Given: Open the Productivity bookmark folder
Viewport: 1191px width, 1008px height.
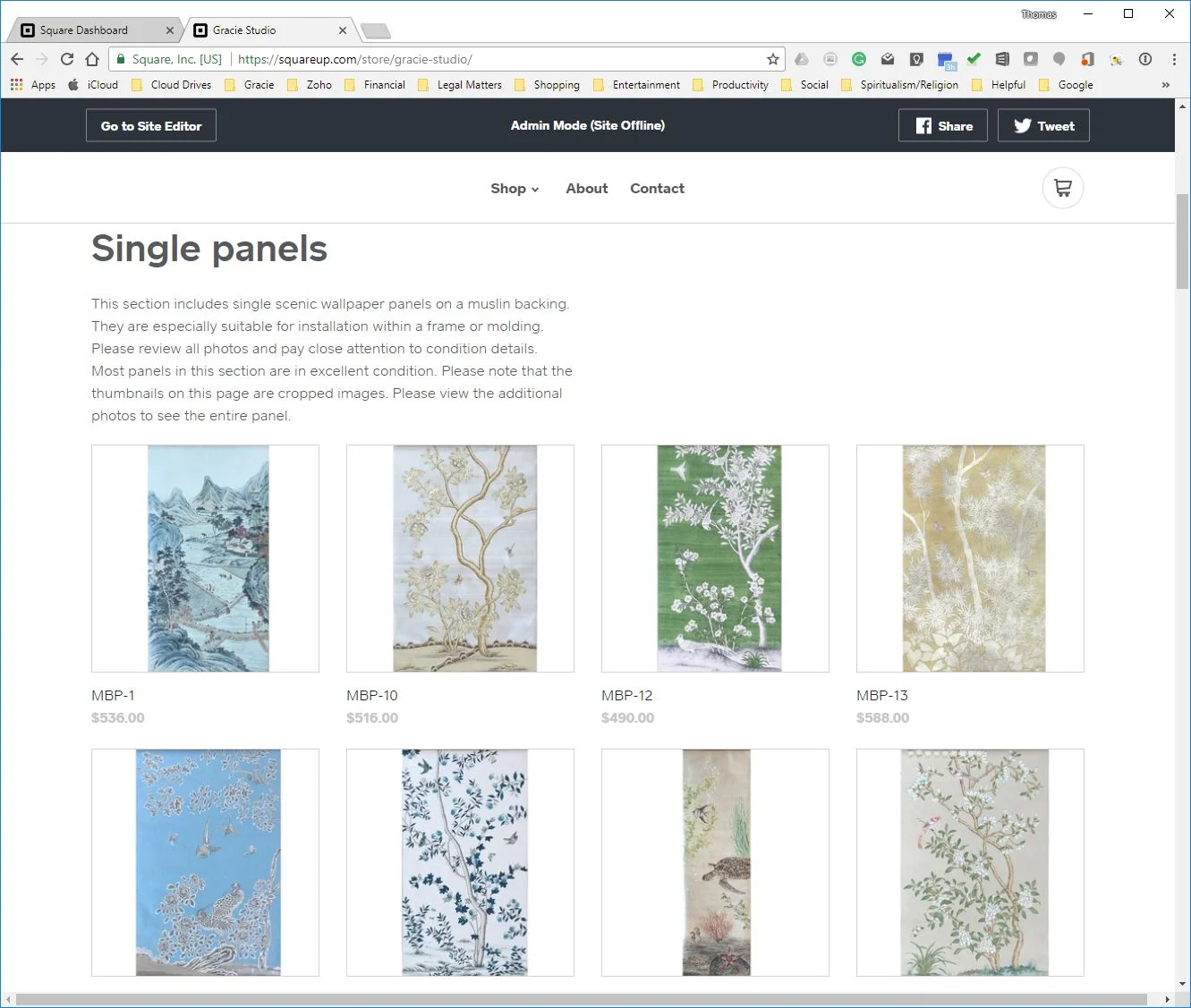Looking at the screenshot, I should coord(731,85).
